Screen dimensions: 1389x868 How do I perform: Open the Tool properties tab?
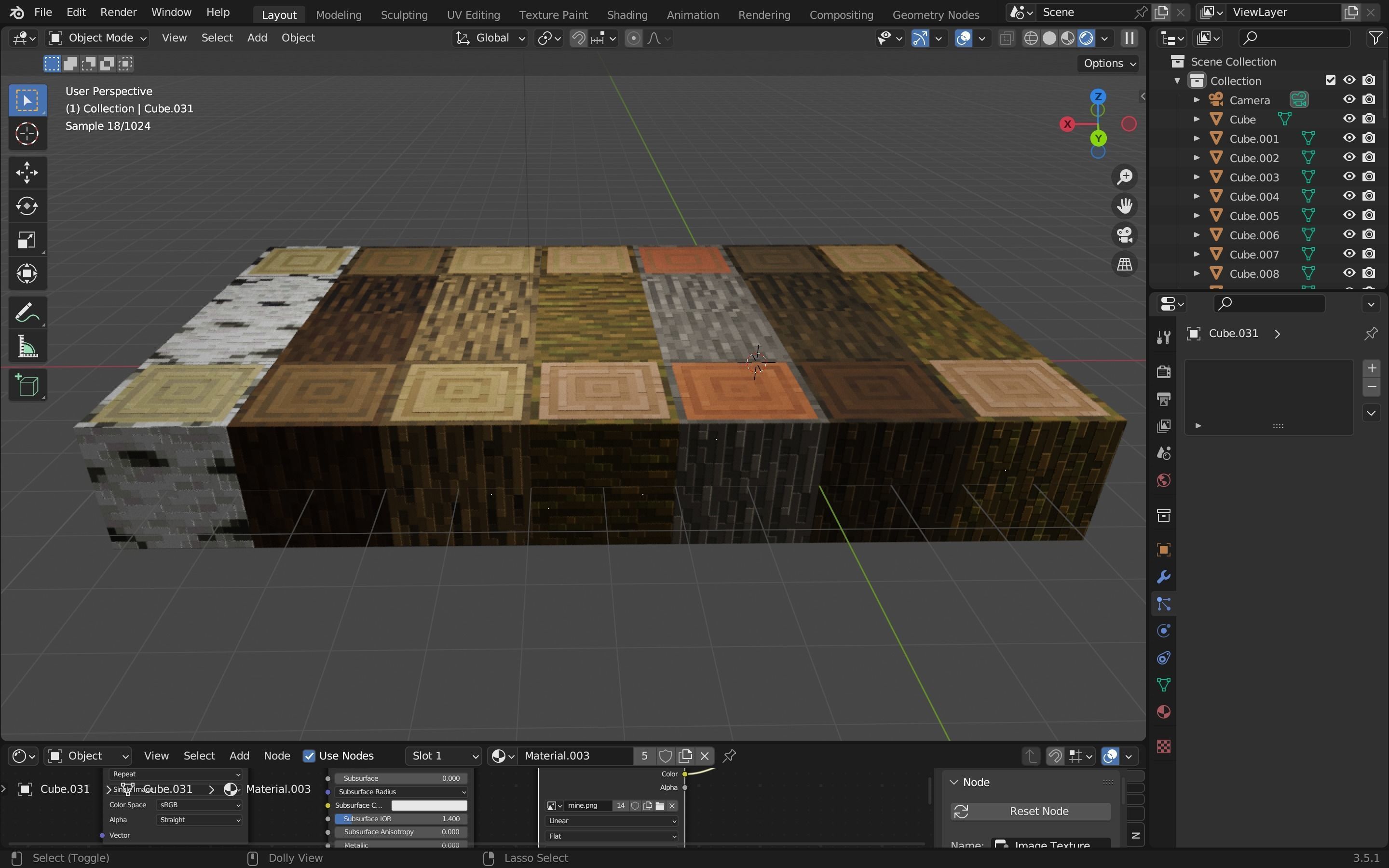1163,337
